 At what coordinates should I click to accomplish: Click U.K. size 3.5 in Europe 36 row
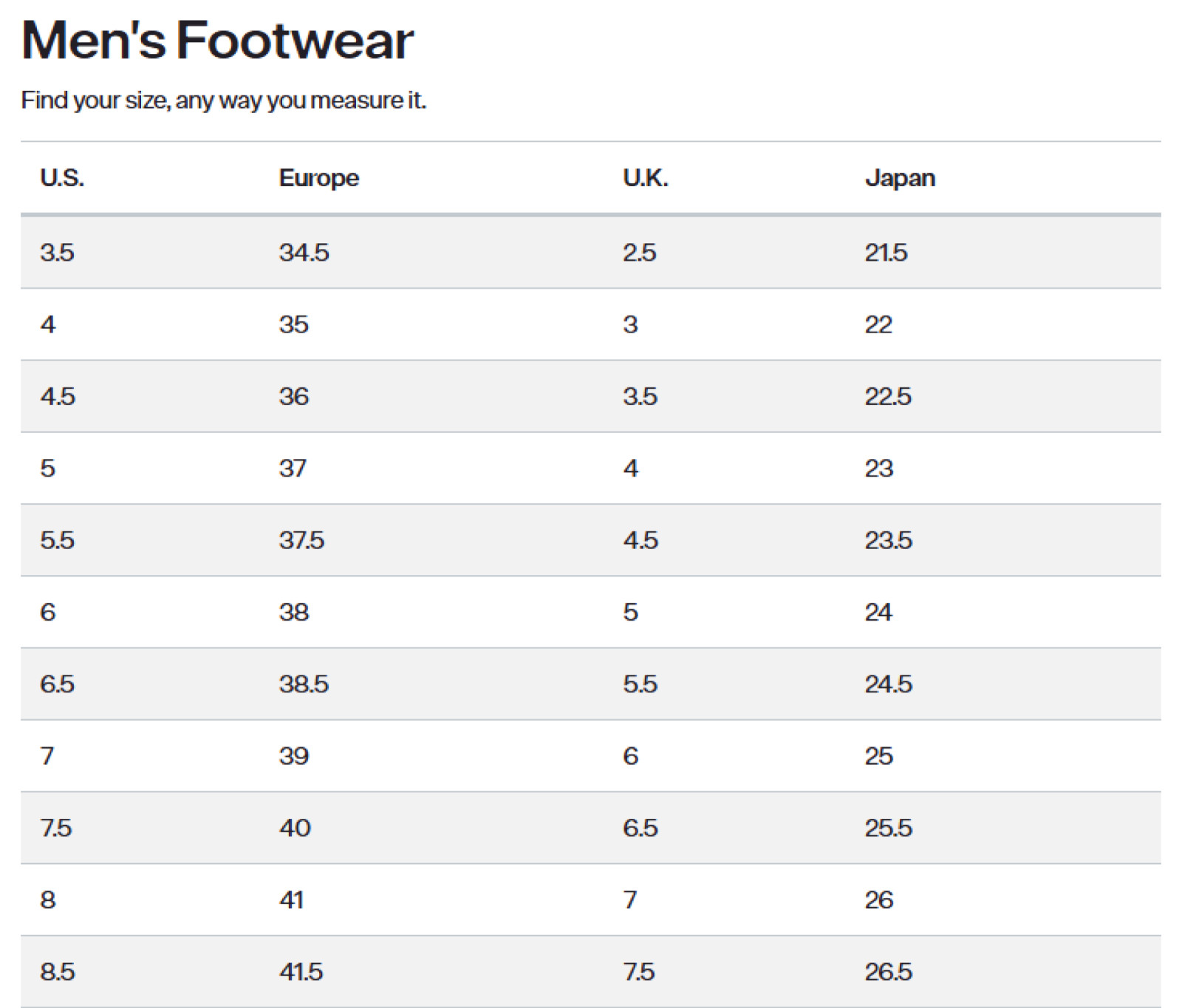640,396
